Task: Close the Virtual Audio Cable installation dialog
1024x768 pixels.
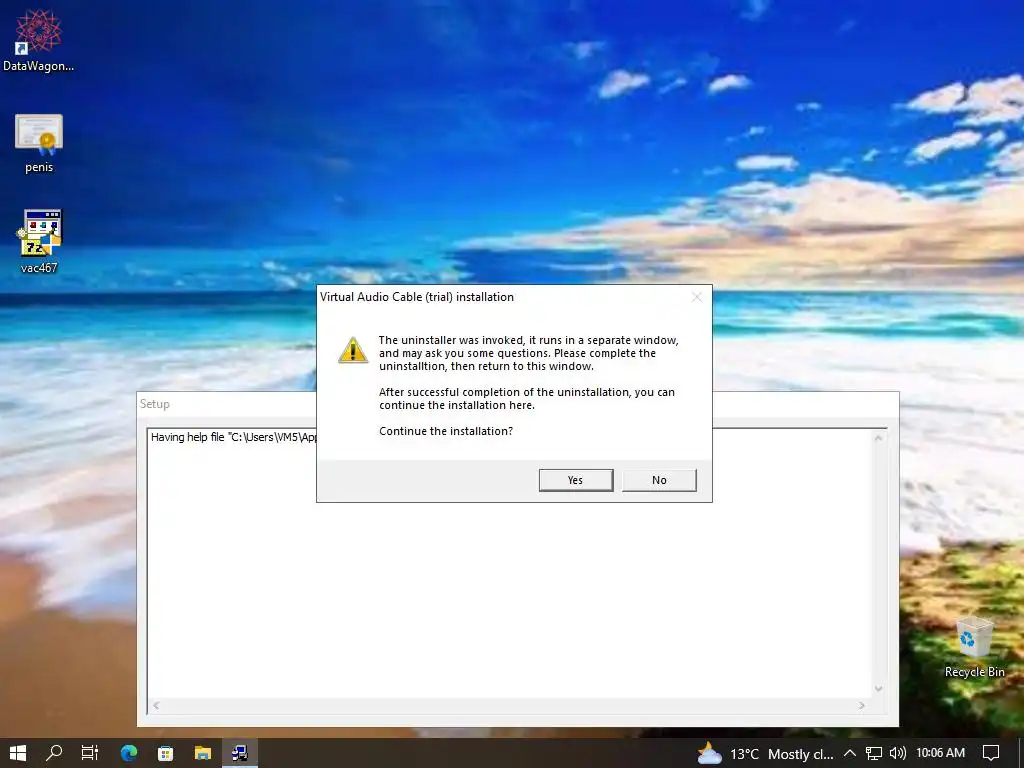Action: tap(697, 297)
